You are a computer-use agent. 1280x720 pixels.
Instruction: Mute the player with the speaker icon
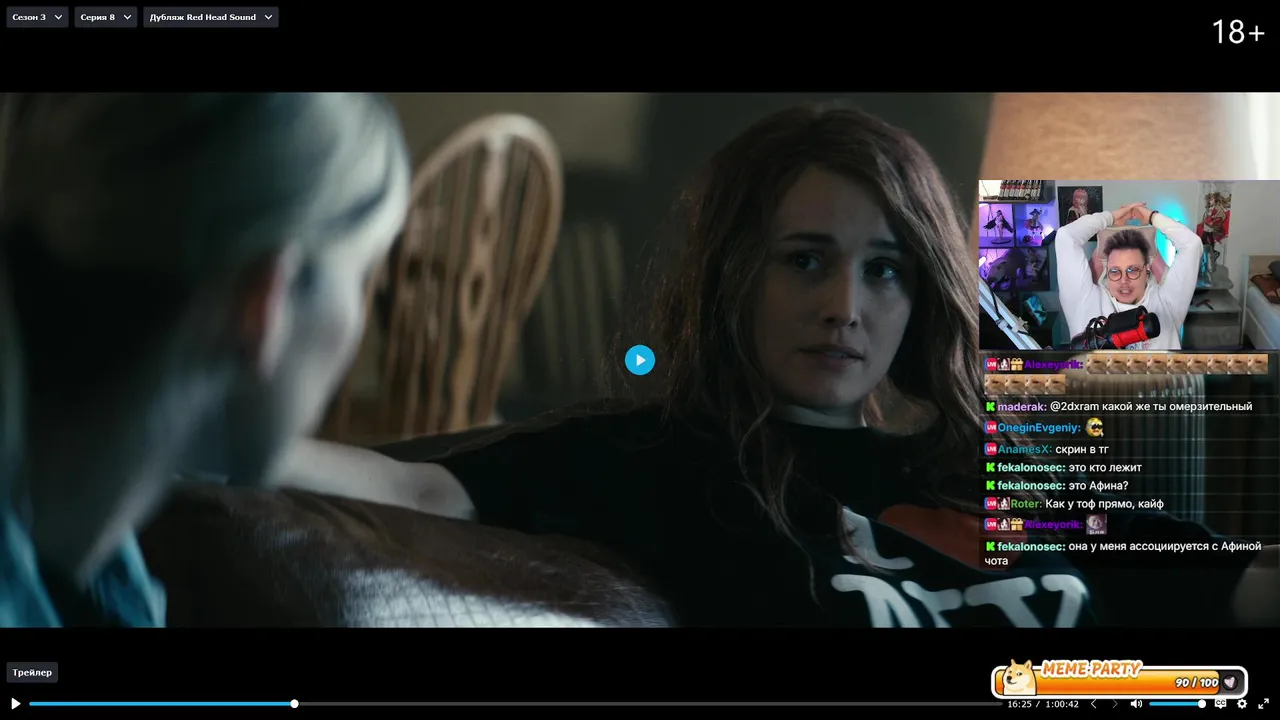point(1136,704)
